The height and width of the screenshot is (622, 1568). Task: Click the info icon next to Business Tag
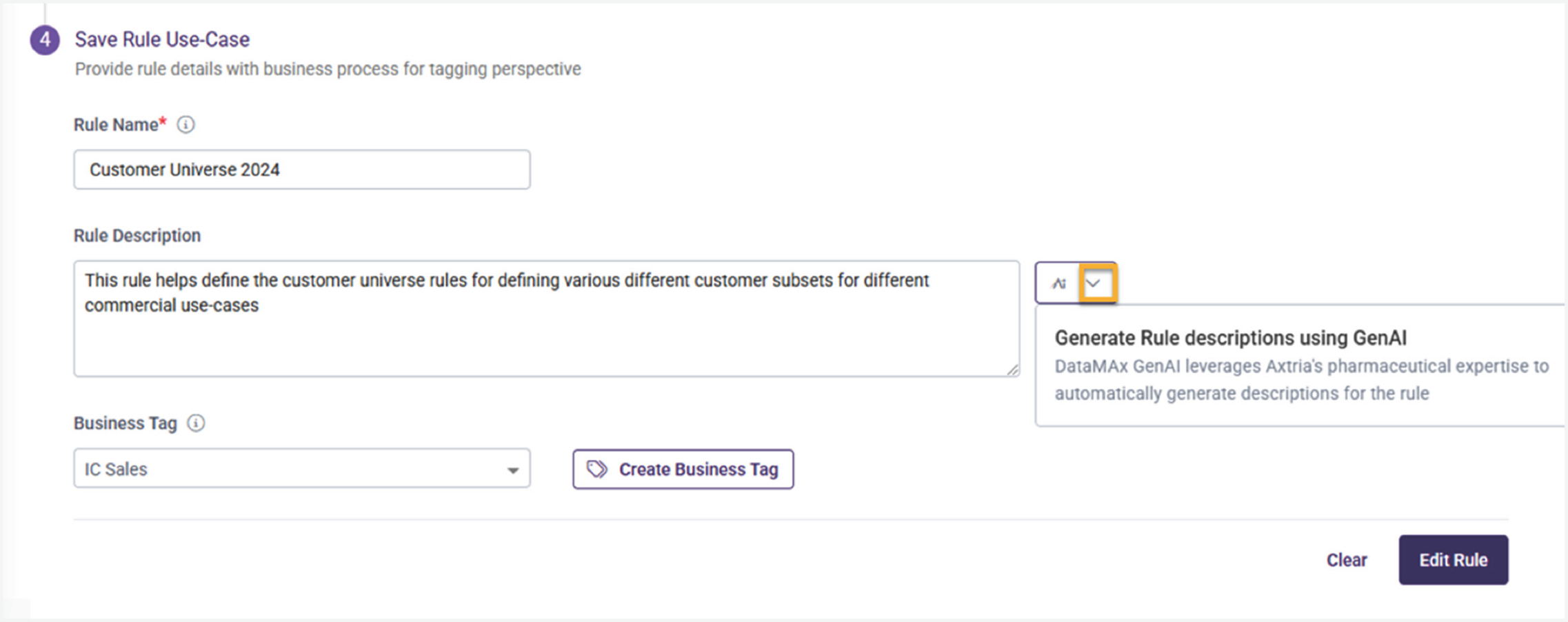pos(196,423)
